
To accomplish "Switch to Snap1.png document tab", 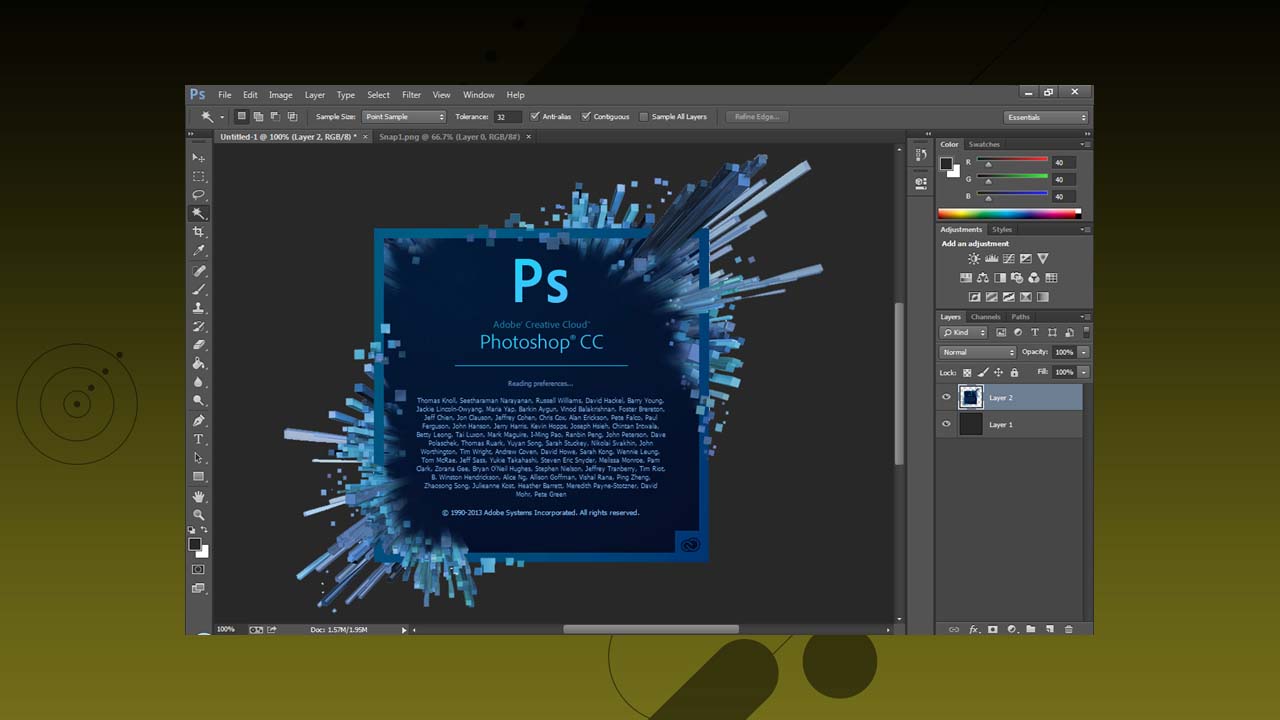I will [x=449, y=137].
